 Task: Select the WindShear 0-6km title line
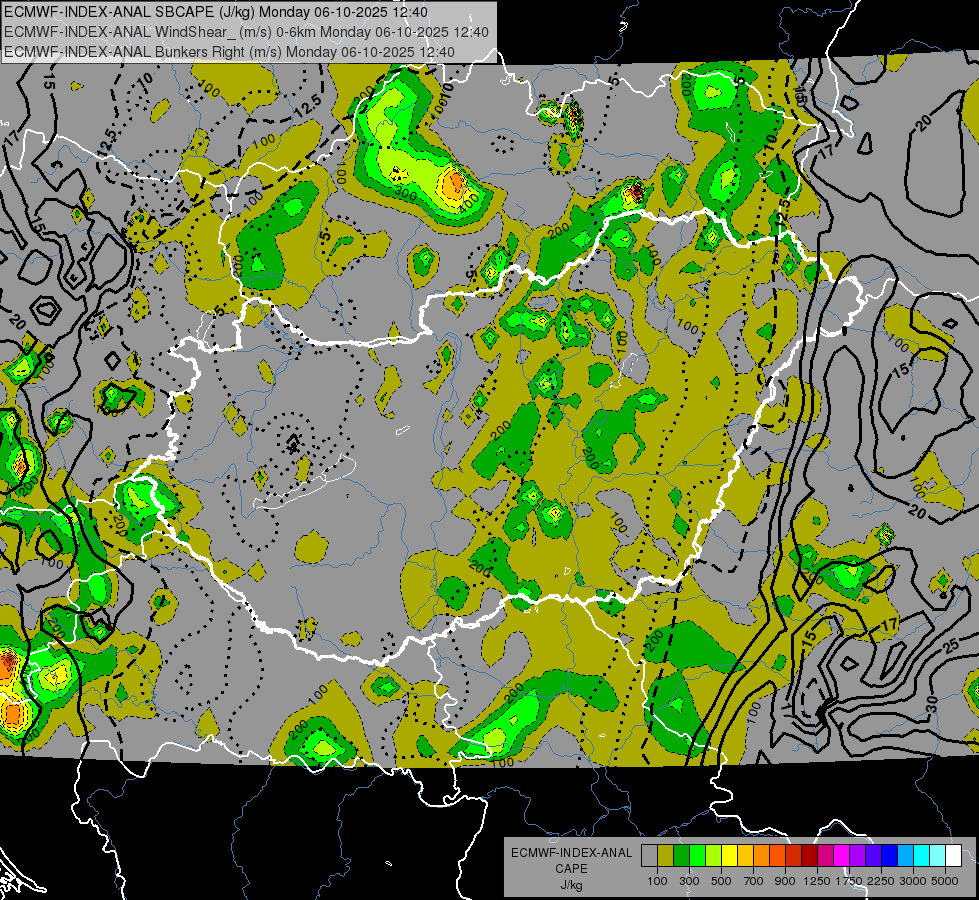[246, 32]
